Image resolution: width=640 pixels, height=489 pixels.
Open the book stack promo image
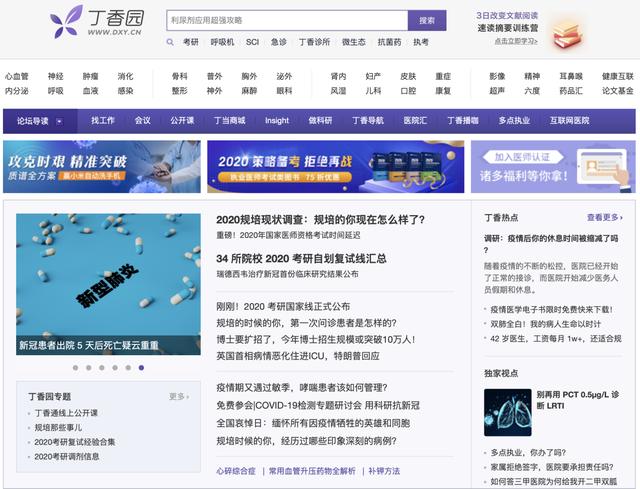(x=567, y=34)
